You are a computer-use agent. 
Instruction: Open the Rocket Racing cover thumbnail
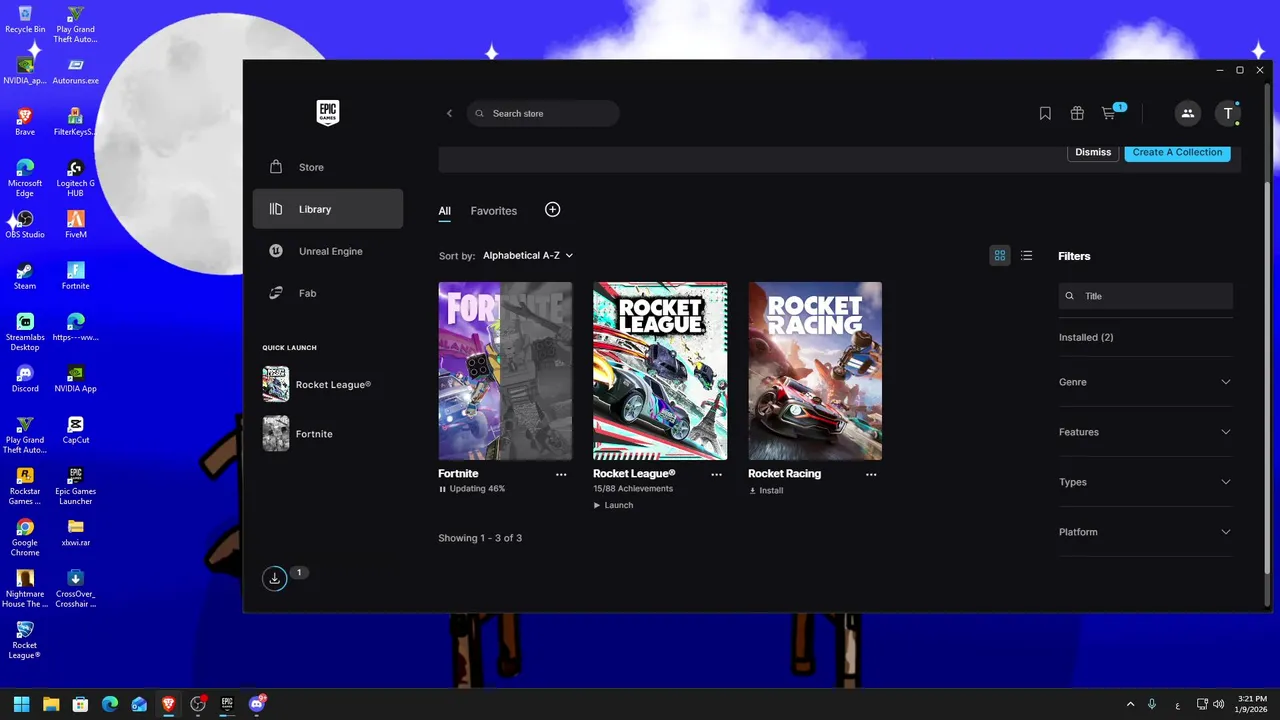[x=815, y=371]
